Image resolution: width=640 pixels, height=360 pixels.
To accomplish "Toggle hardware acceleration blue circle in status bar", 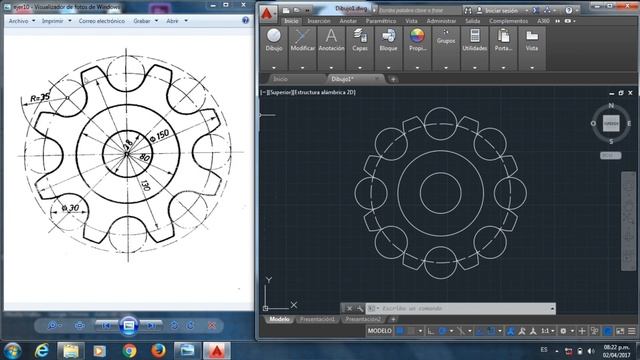I will (x=608, y=331).
